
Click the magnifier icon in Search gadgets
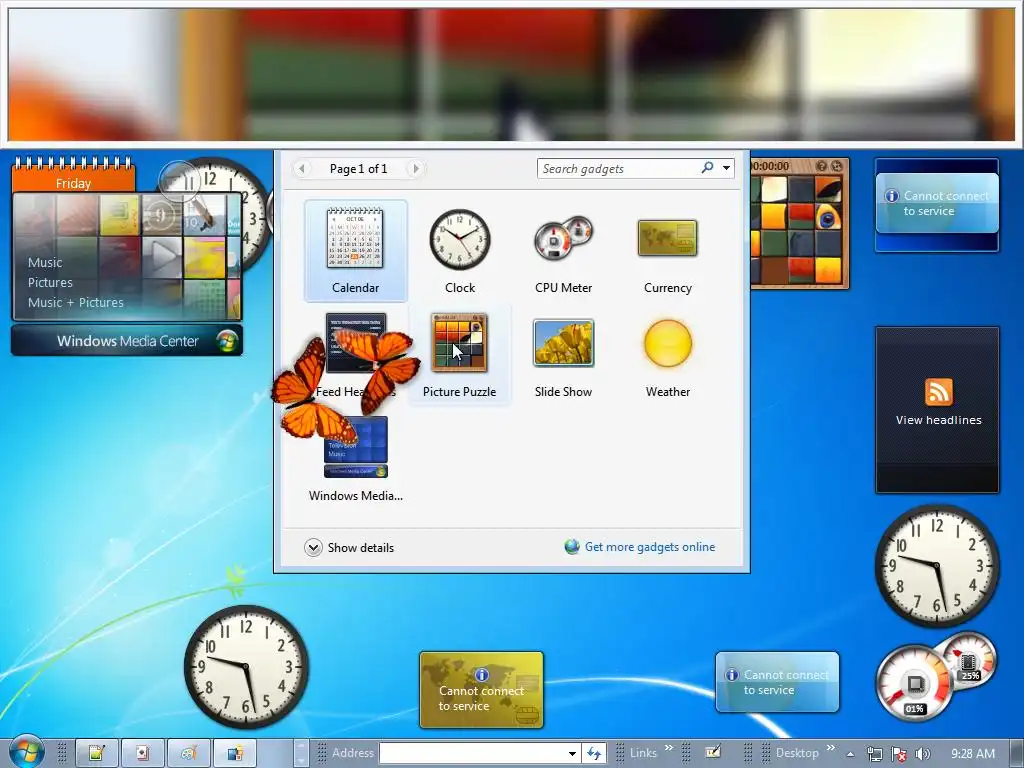pyautogui.click(x=707, y=168)
